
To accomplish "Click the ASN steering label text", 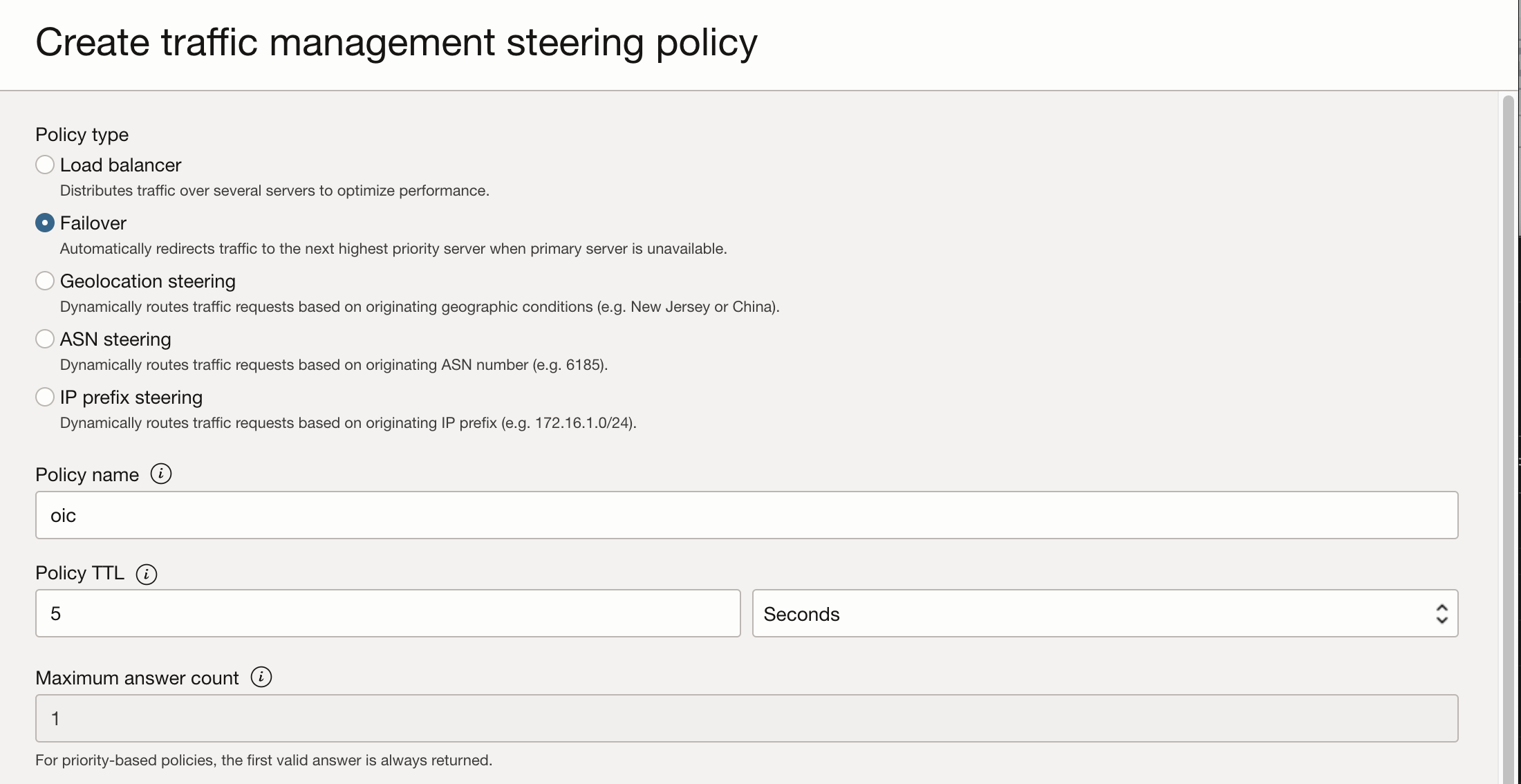I will pyautogui.click(x=115, y=339).
